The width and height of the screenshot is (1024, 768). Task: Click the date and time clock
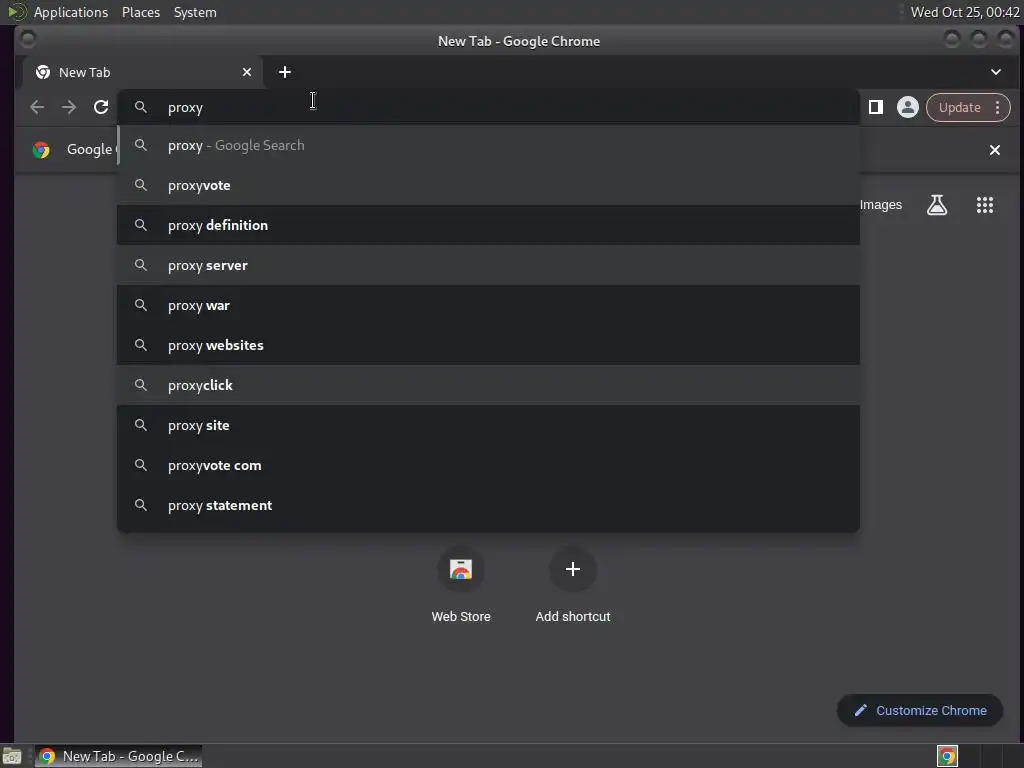coord(965,12)
